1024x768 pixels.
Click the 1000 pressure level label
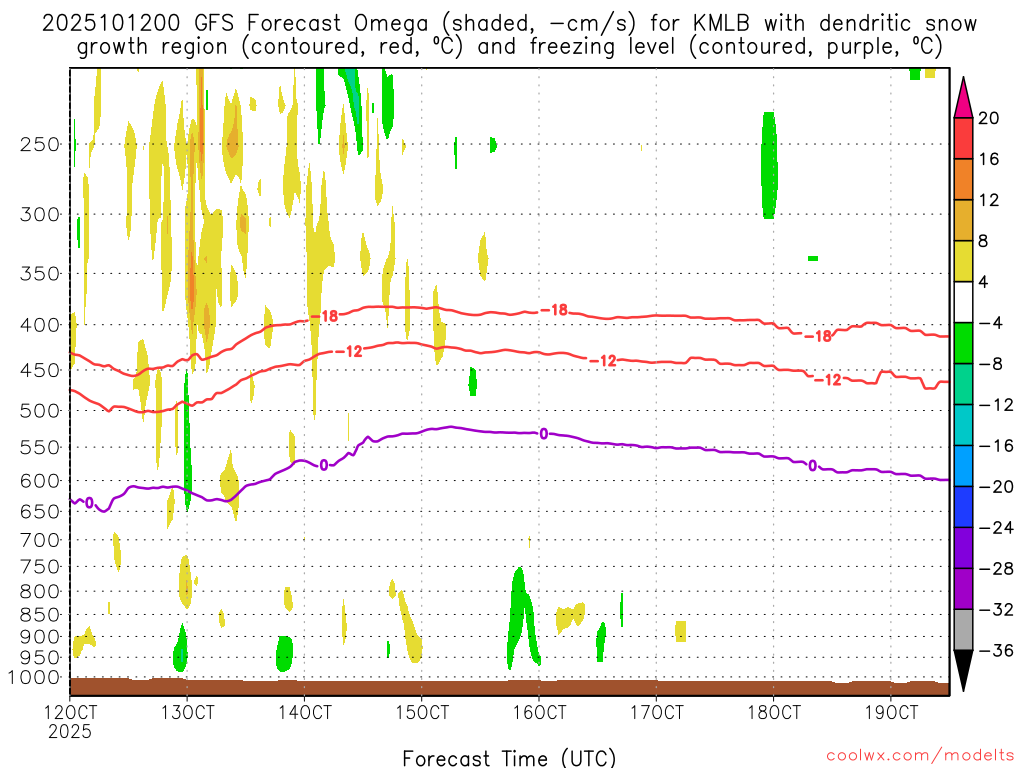35,677
